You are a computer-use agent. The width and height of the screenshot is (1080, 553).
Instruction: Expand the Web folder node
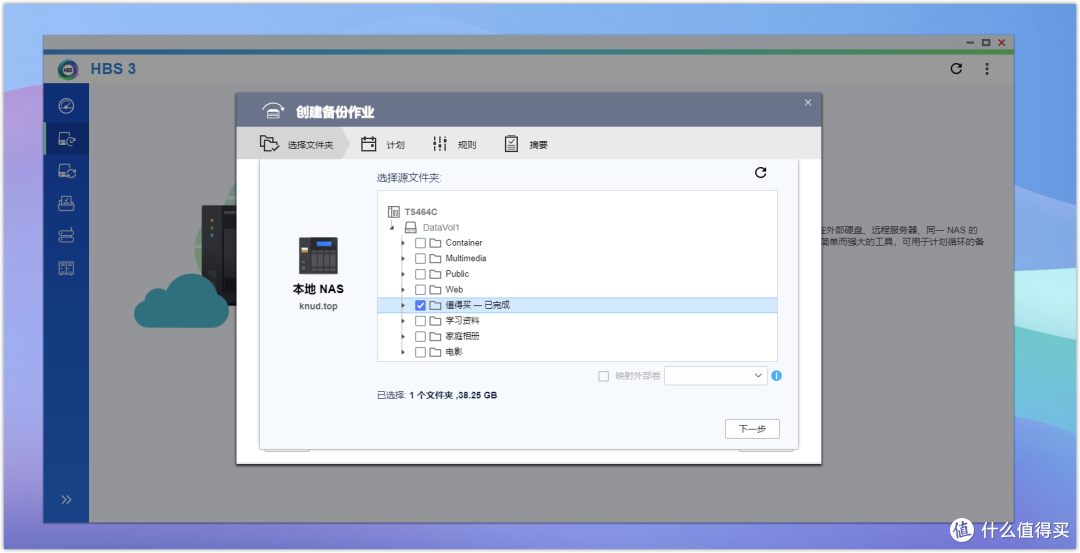[x=403, y=289]
